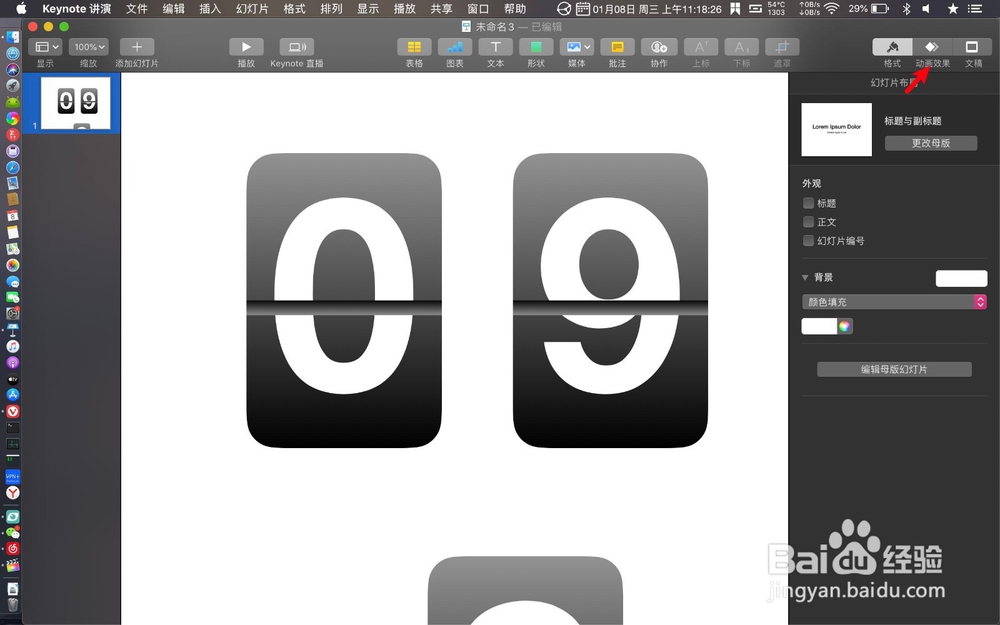Enable the Title checkbox
The image size is (1000, 625).
(808, 203)
